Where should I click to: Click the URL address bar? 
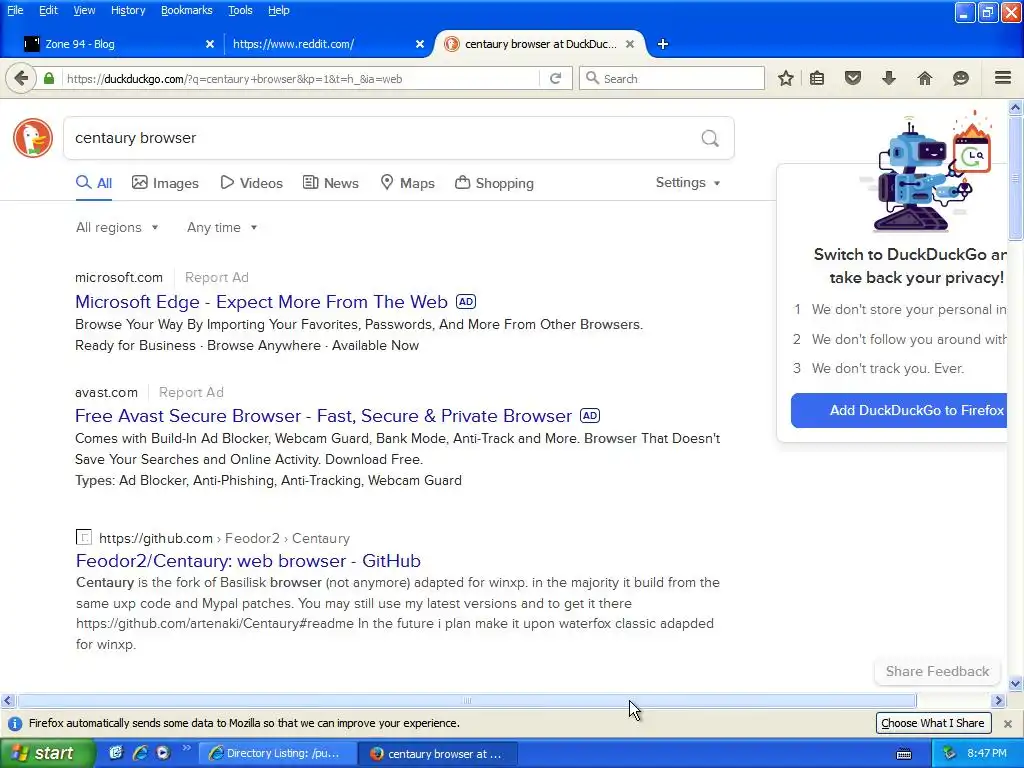(x=300, y=78)
